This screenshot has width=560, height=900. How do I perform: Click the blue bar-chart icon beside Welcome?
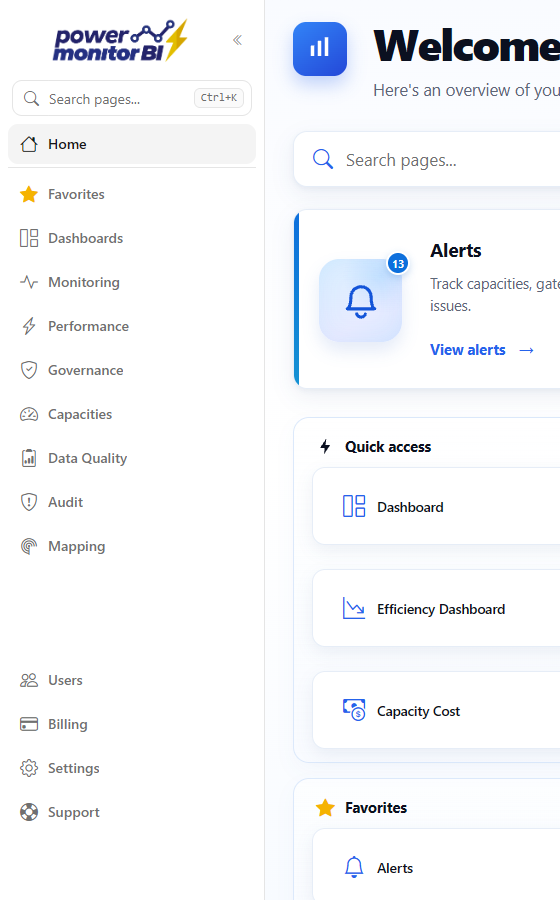(x=320, y=49)
